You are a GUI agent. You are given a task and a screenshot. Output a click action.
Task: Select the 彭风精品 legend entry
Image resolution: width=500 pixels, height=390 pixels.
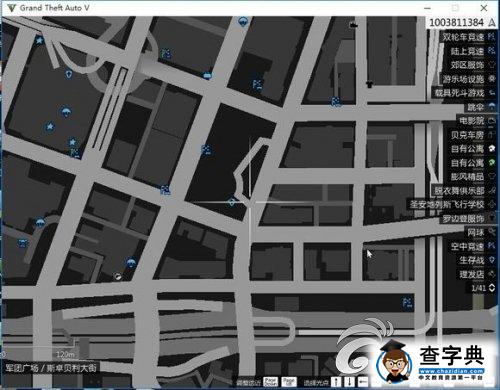(472, 176)
